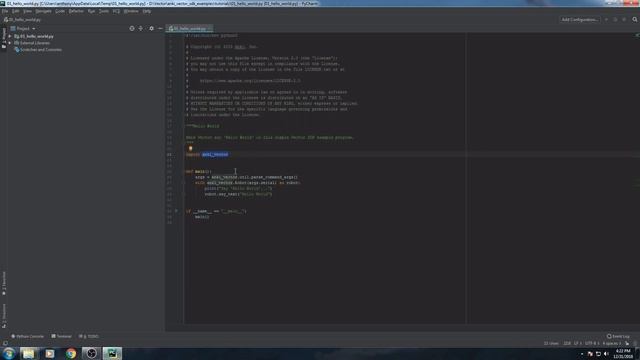
Task: Click the collapse all icon in Project panel
Action: 141,29
